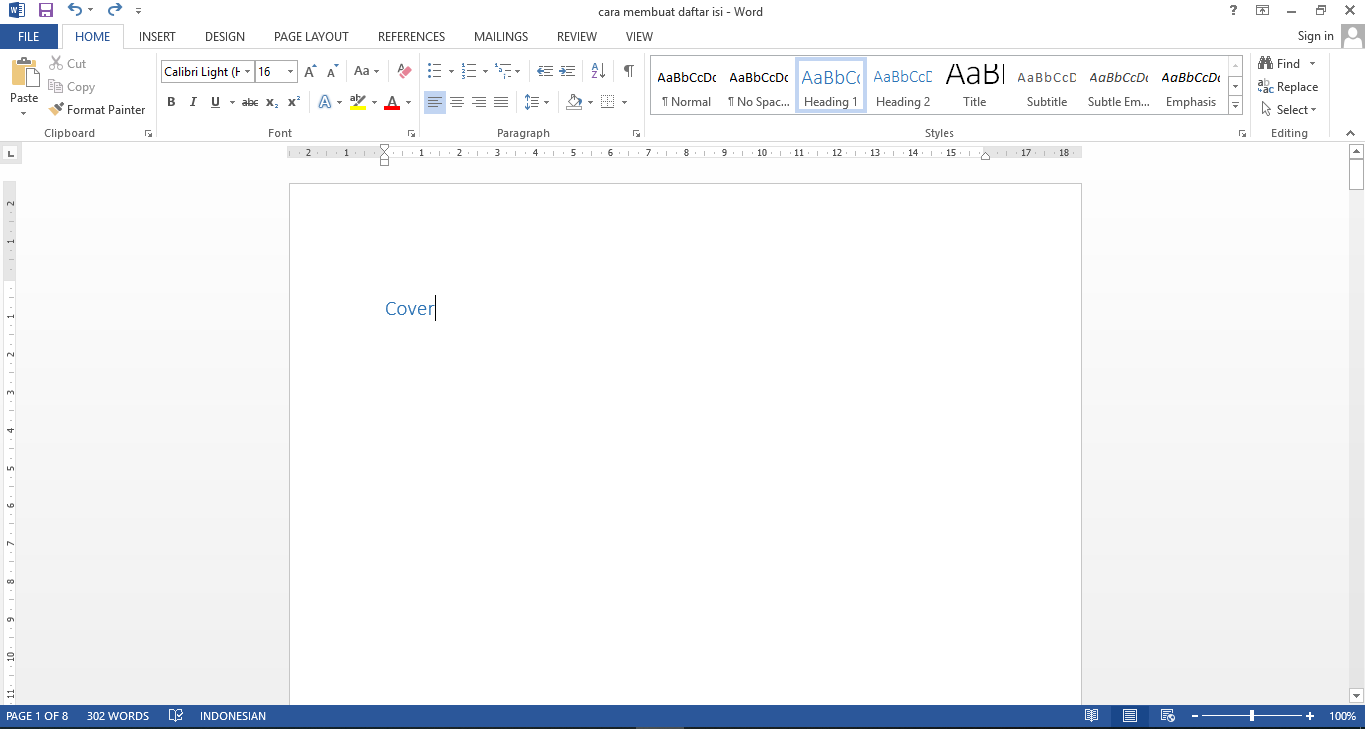Shrink the font size

(332, 72)
